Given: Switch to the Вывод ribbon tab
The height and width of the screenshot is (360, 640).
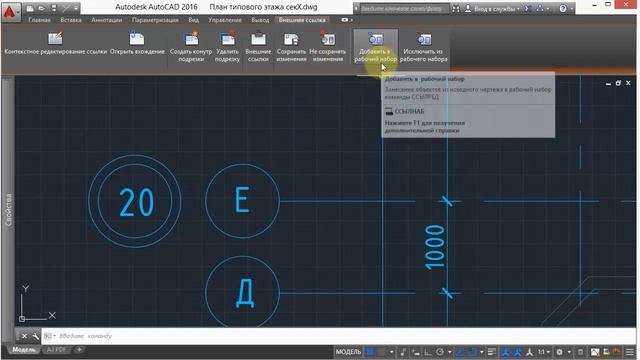Looking at the screenshot, I should (260, 20).
